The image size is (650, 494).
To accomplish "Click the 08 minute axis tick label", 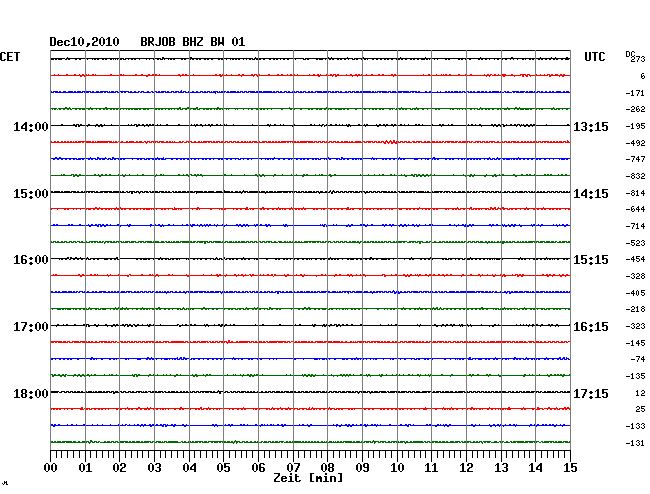I will [x=327, y=467].
